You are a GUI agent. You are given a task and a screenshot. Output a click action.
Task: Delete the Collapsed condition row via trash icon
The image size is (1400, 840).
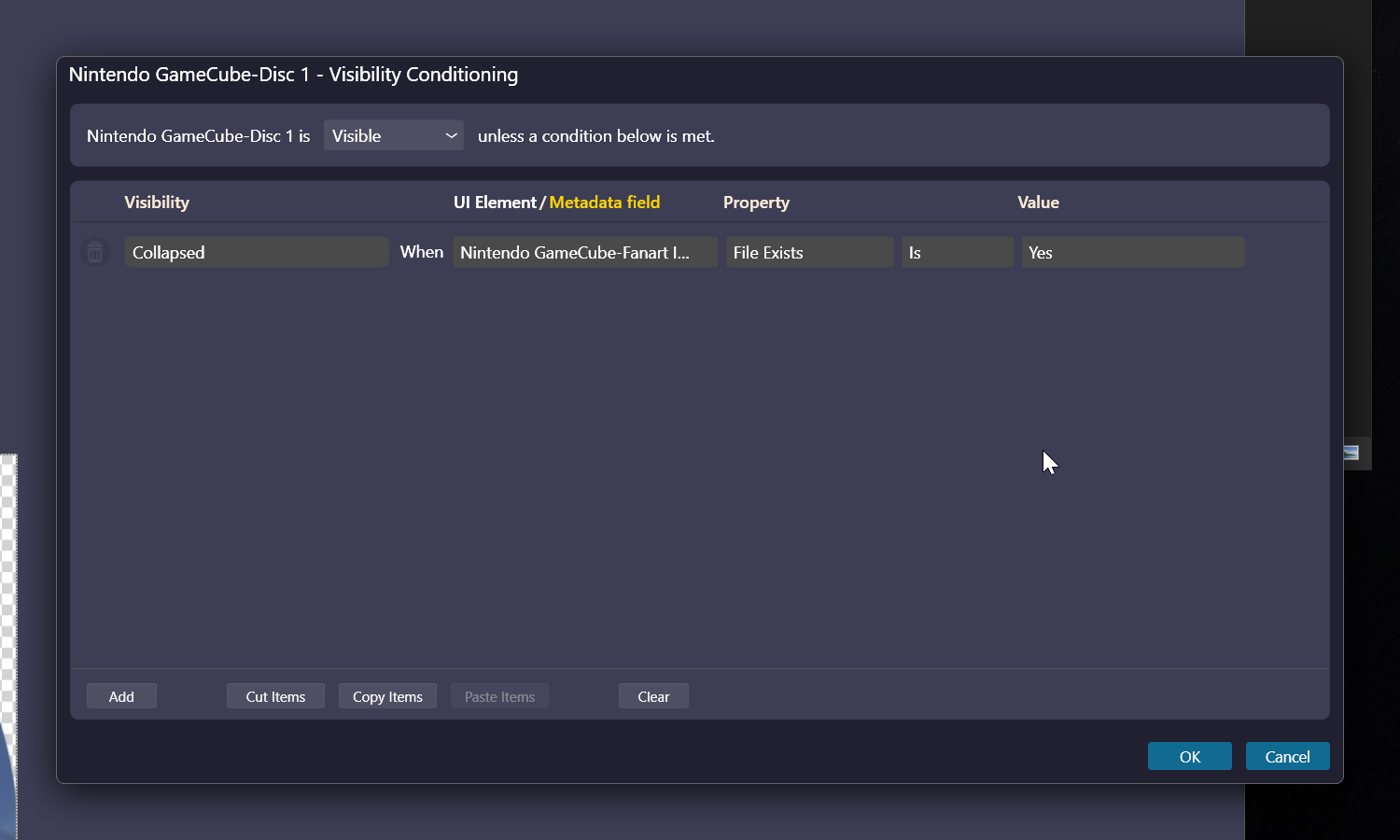pos(95,252)
